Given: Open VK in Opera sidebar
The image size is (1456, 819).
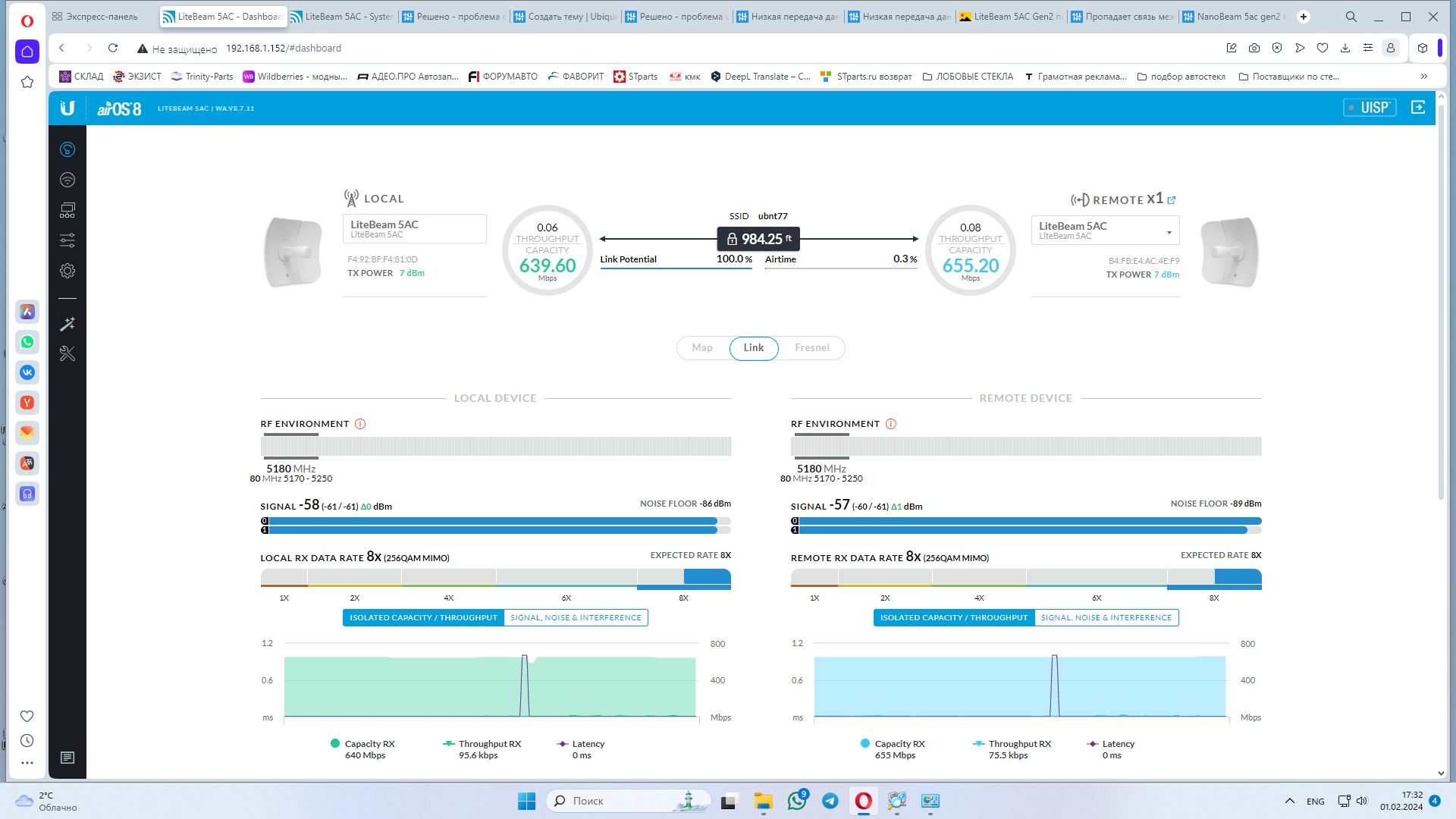Looking at the screenshot, I should 27,372.
